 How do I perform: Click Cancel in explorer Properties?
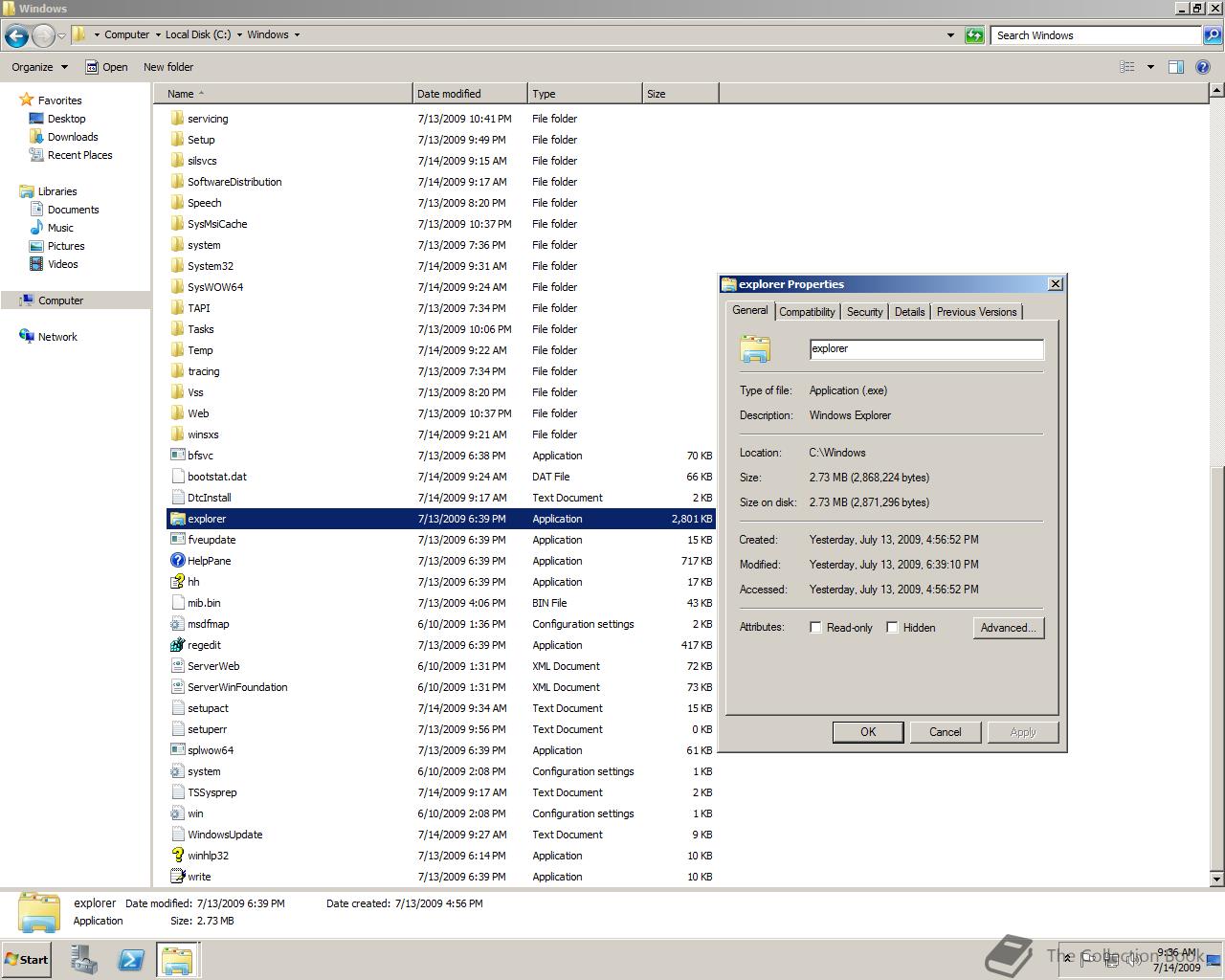click(946, 732)
